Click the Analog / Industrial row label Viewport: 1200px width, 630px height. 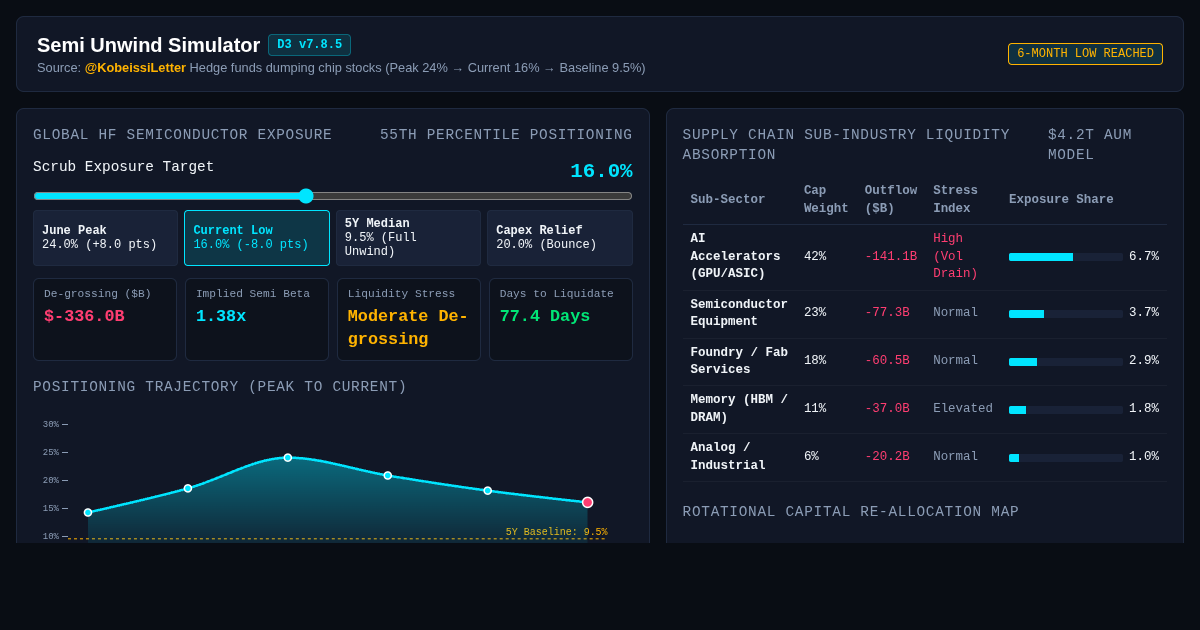tap(728, 457)
